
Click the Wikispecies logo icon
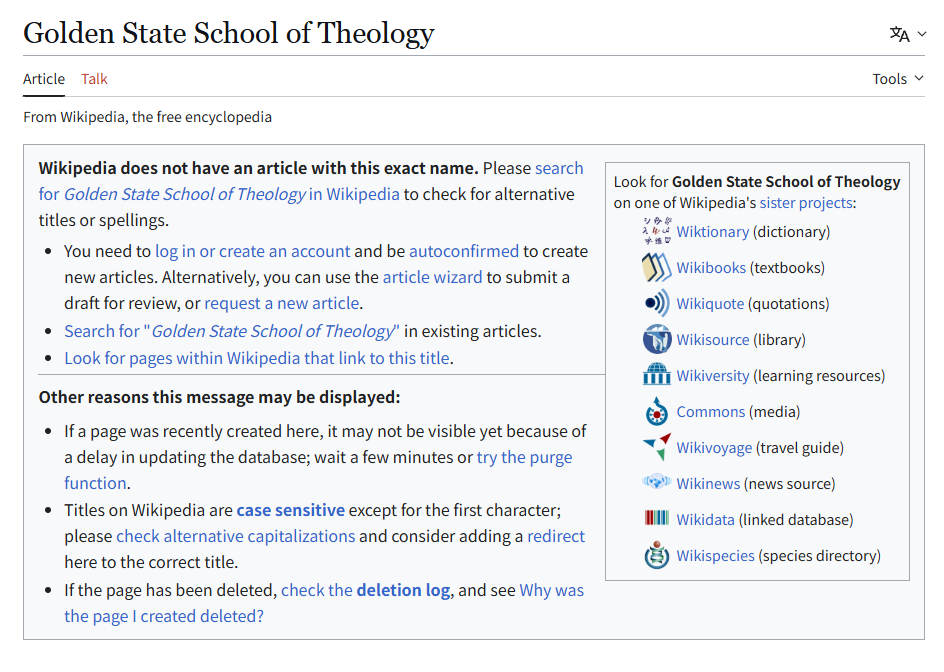pos(656,555)
